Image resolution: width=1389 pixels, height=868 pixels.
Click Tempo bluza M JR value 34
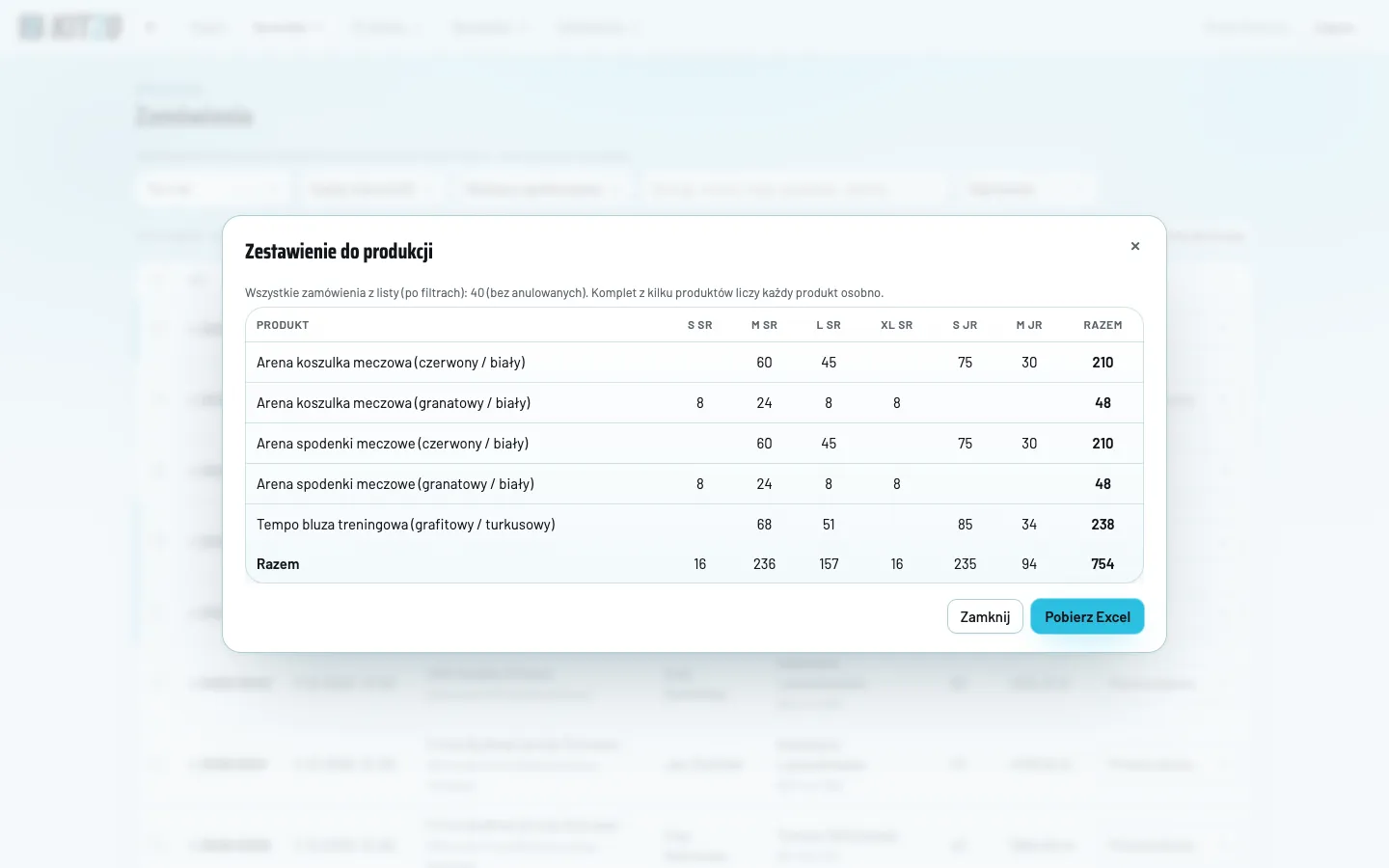[x=1029, y=525]
